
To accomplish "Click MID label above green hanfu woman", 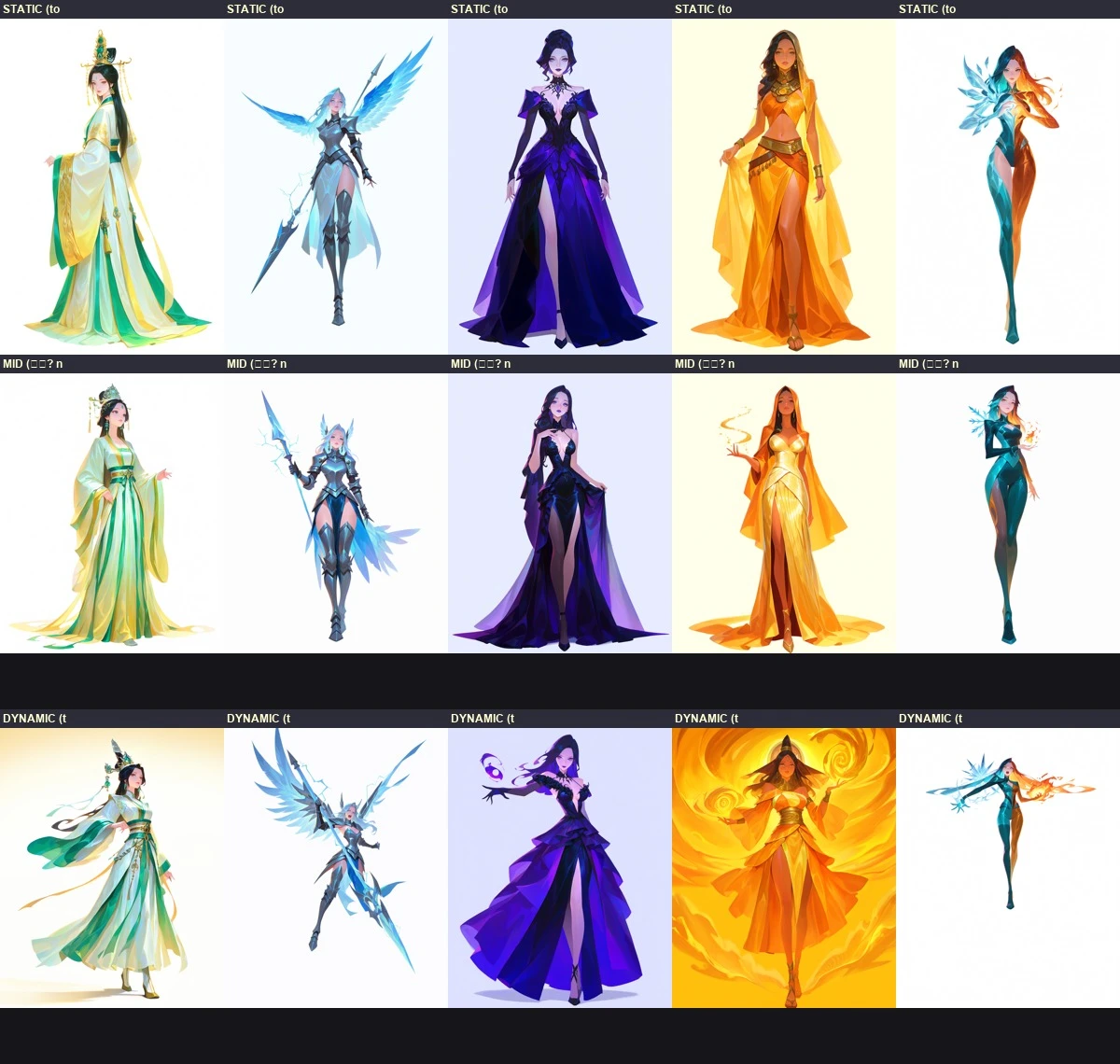I will point(33,364).
